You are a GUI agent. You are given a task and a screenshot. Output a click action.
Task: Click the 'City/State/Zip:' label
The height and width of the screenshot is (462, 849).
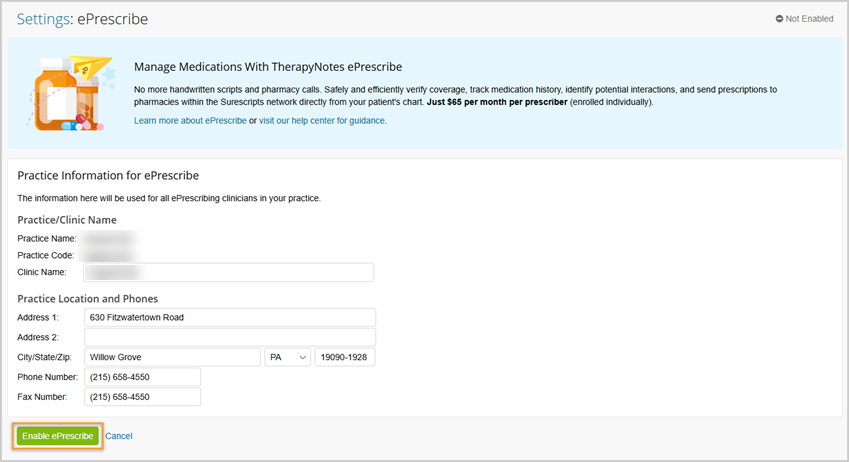pos(44,357)
